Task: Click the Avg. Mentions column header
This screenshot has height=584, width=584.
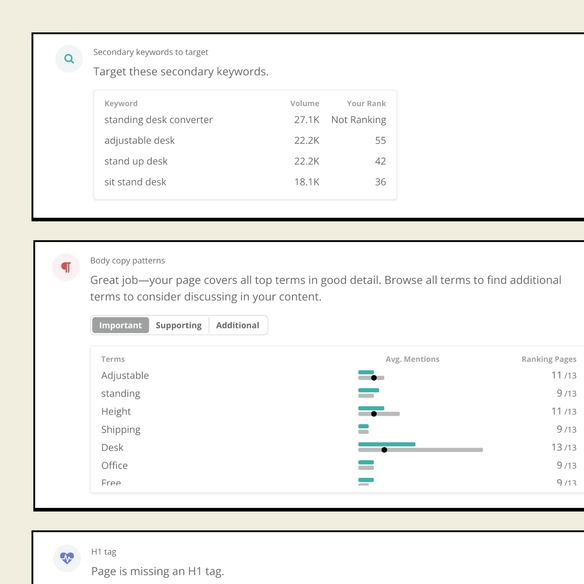Action: (412, 359)
